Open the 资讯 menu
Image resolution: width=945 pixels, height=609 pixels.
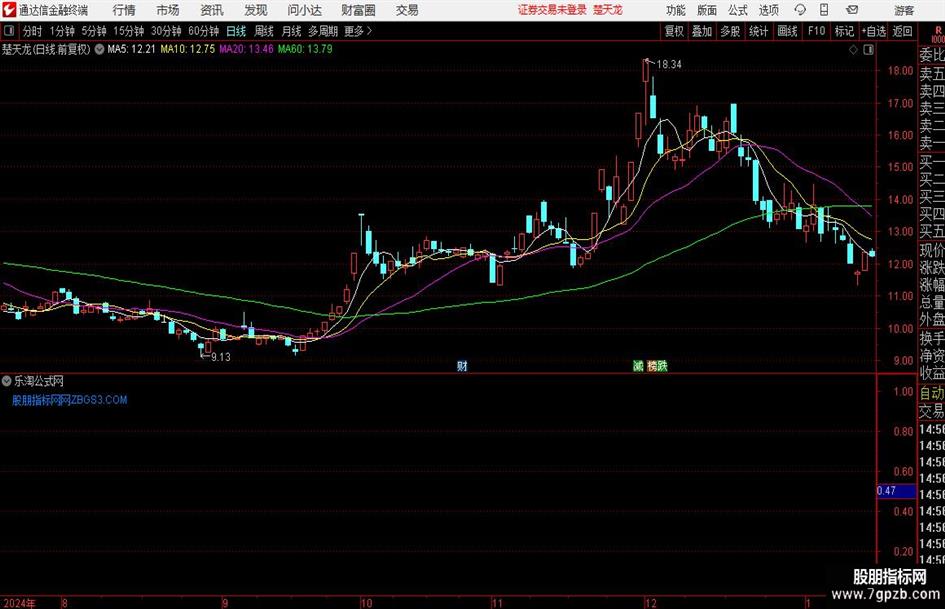tap(212, 10)
